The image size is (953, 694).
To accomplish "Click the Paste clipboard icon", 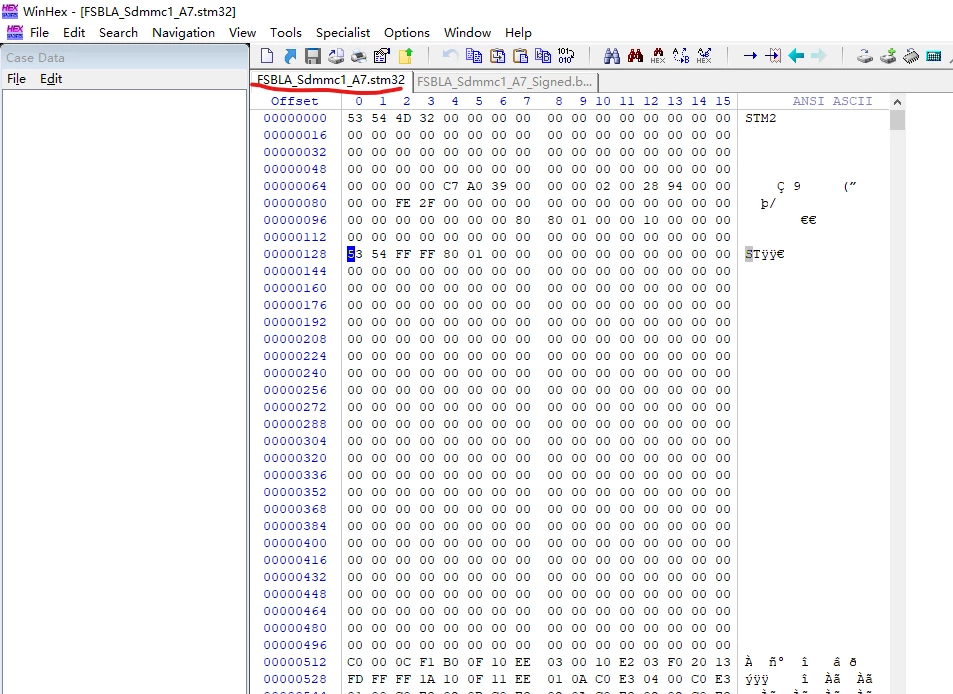I will point(520,56).
